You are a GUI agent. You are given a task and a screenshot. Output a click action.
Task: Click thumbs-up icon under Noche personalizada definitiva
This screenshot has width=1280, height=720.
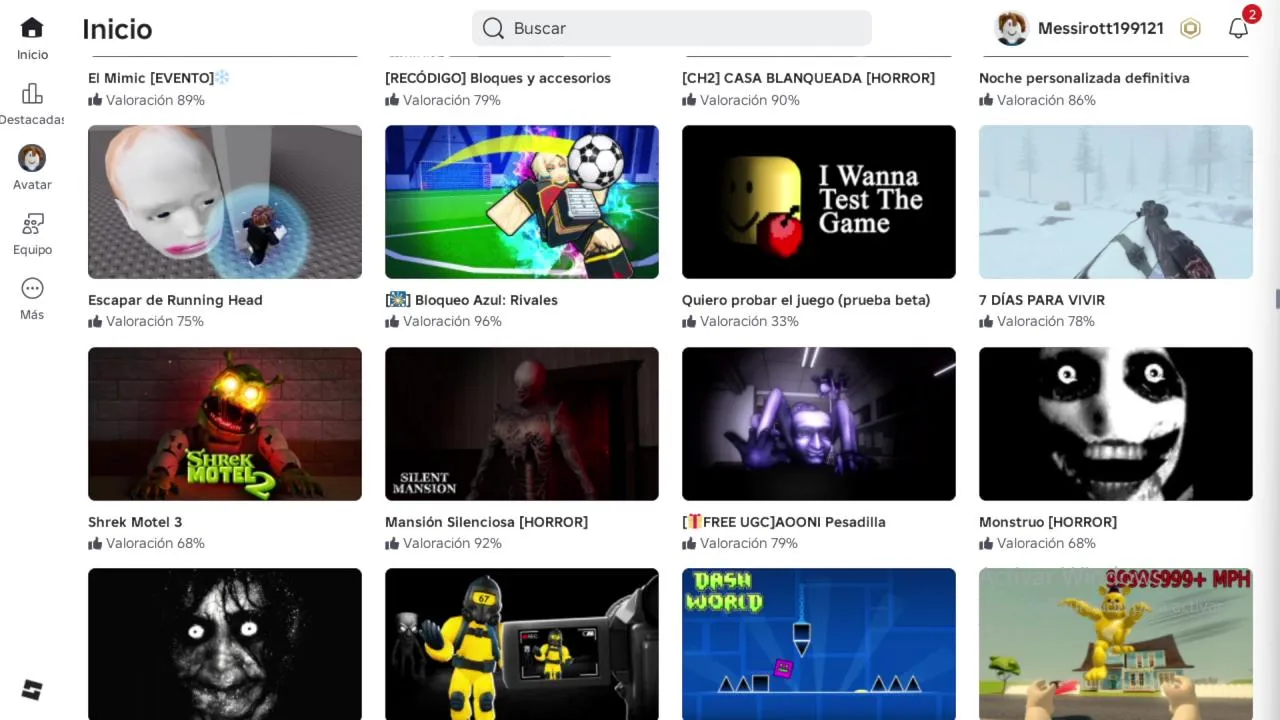pos(986,100)
